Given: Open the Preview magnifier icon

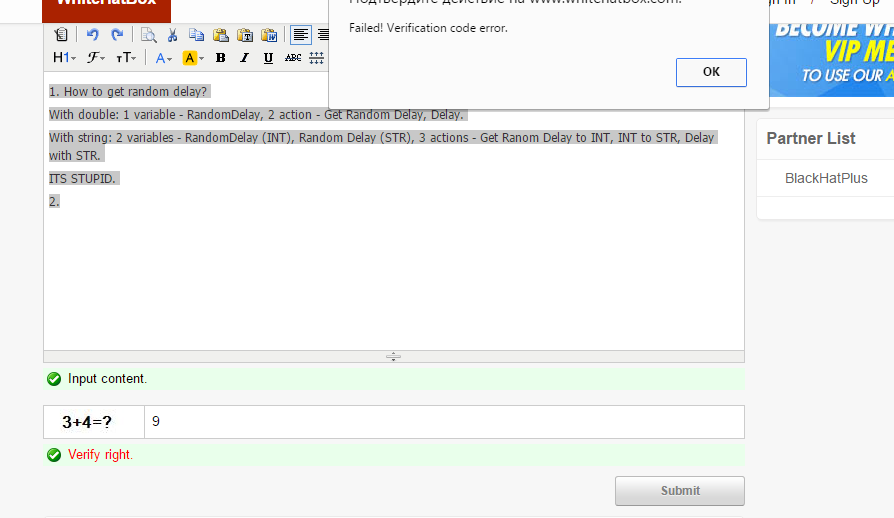Looking at the screenshot, I should pyautogui.click(x=148, y=35).
